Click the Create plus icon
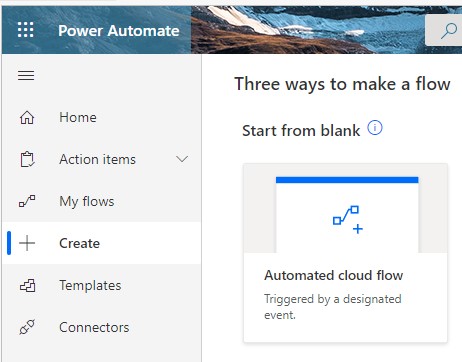 click(27, 243)
